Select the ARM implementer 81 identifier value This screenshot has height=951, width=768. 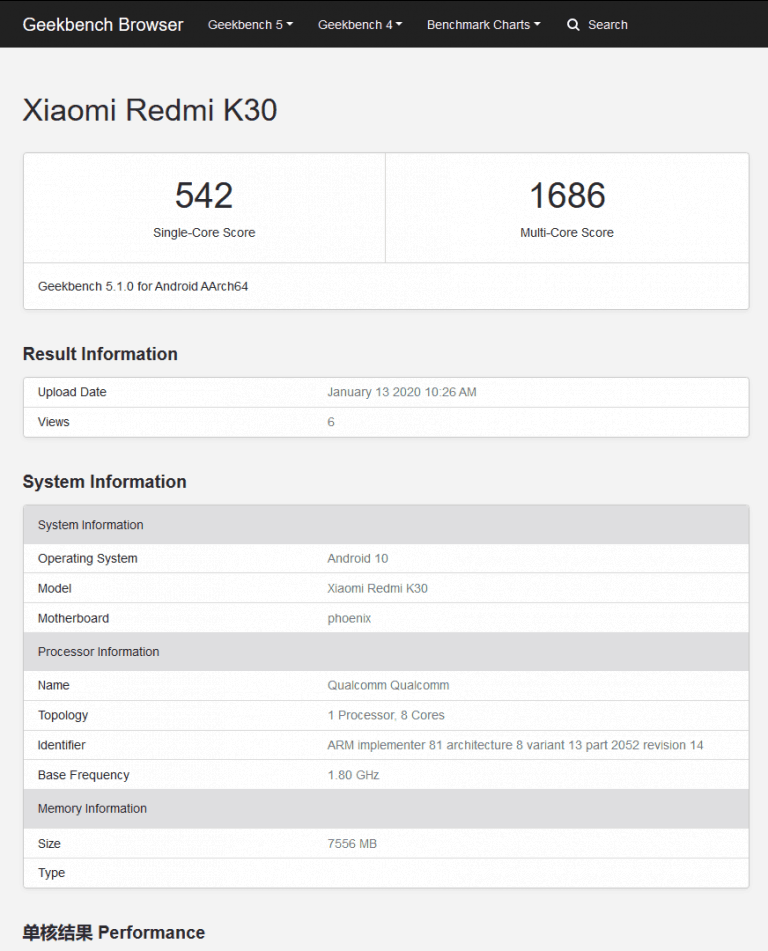tap(515, 745)
